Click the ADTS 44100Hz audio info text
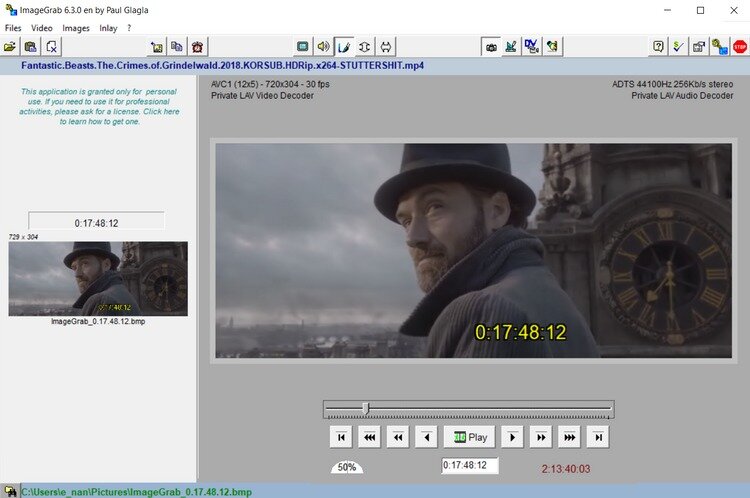 [673, 84]
